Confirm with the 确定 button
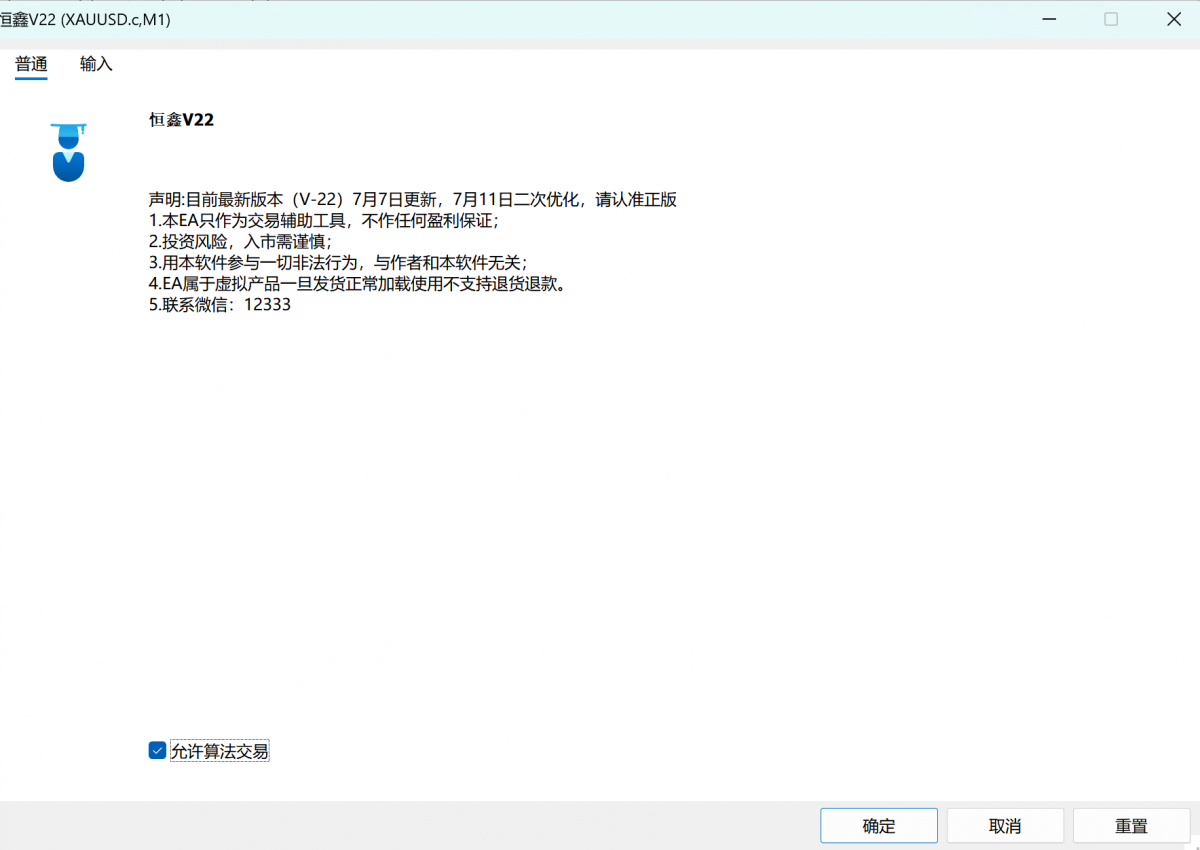 tap(879, 826)
